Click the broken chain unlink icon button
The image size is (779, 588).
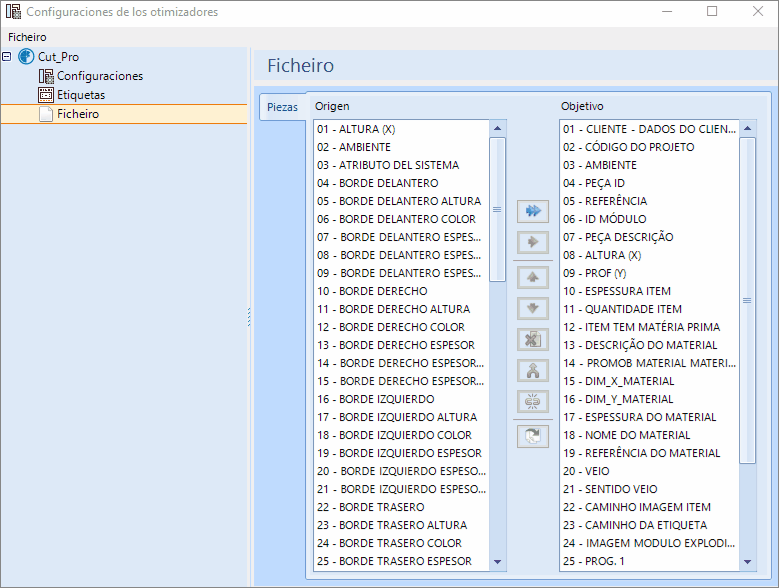[x=533, y=402]
